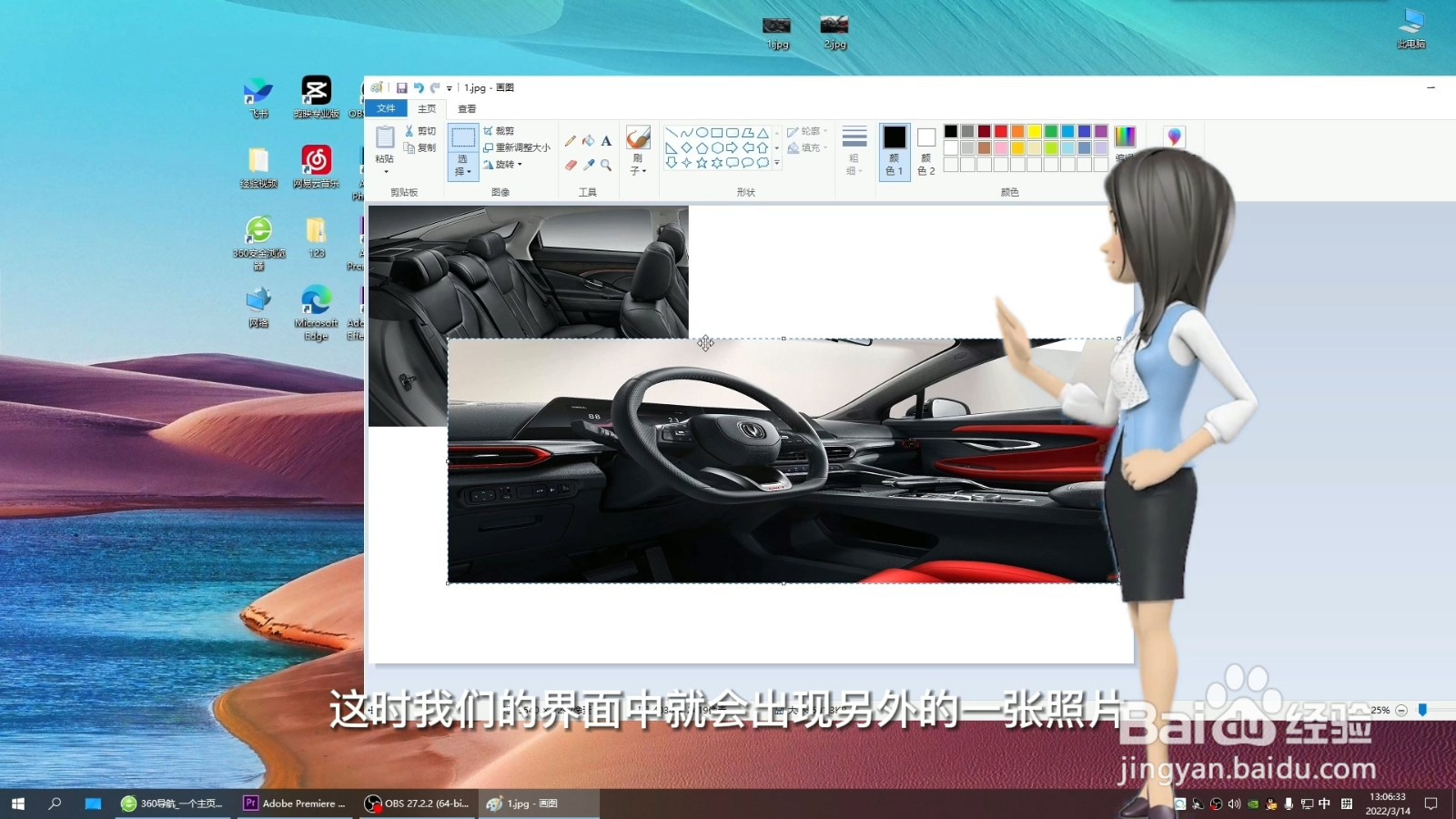The height and width of the screenshot is (819, 1456).
Task: Select the Brushes tool icon
Action: pos(638,137)
